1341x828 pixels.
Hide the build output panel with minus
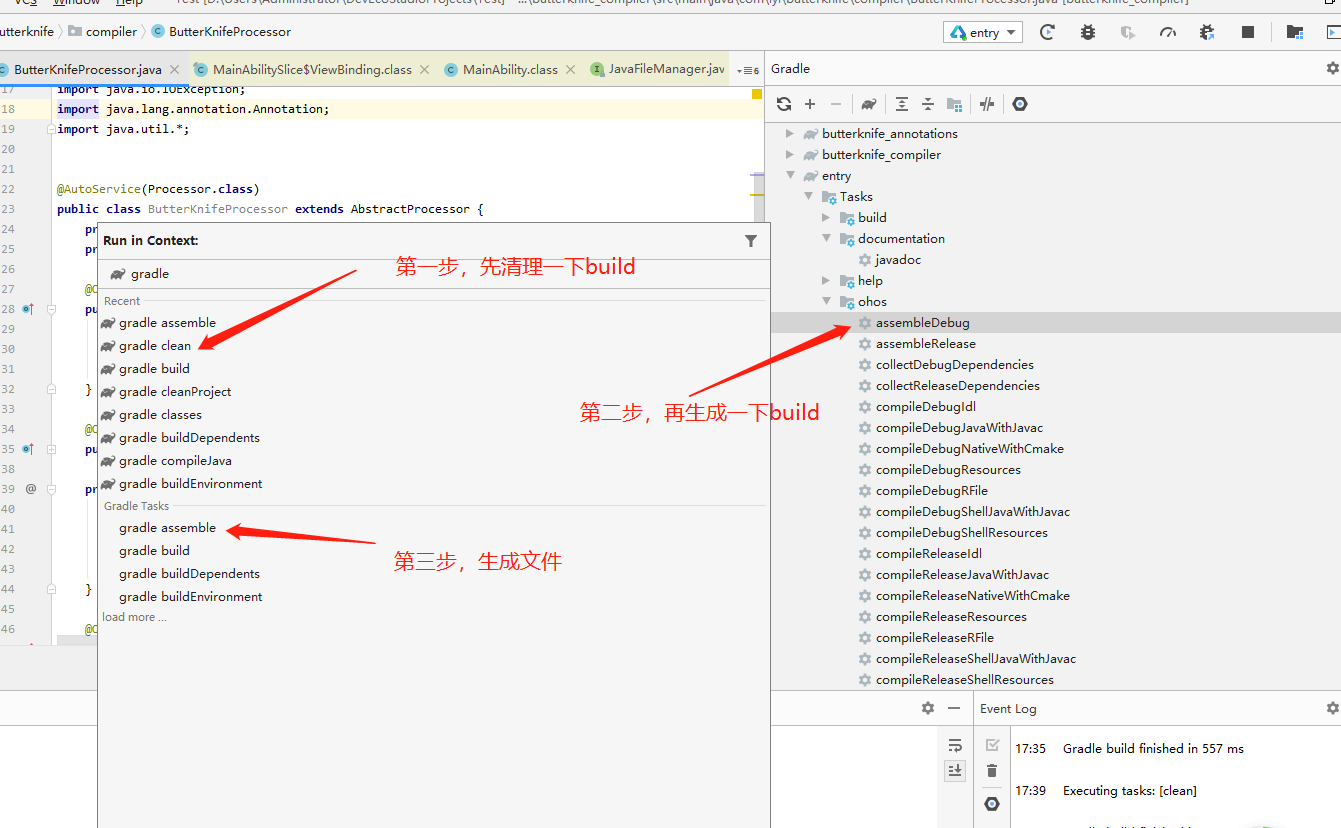coord(954,708)
